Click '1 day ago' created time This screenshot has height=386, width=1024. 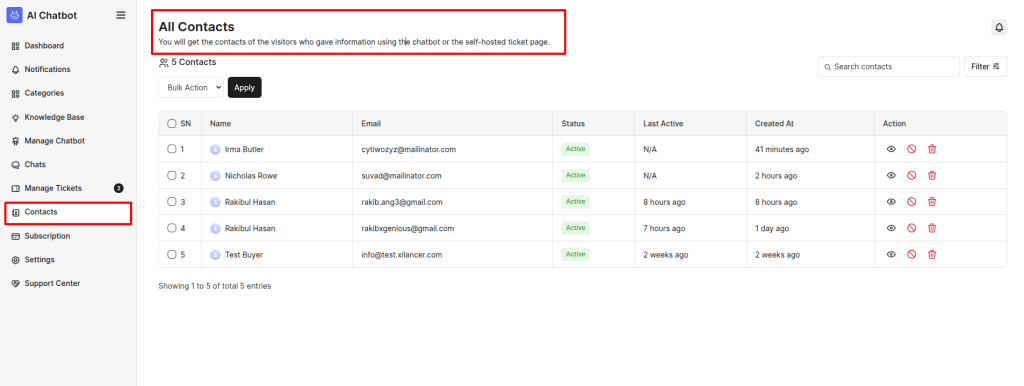pos(772,229)
